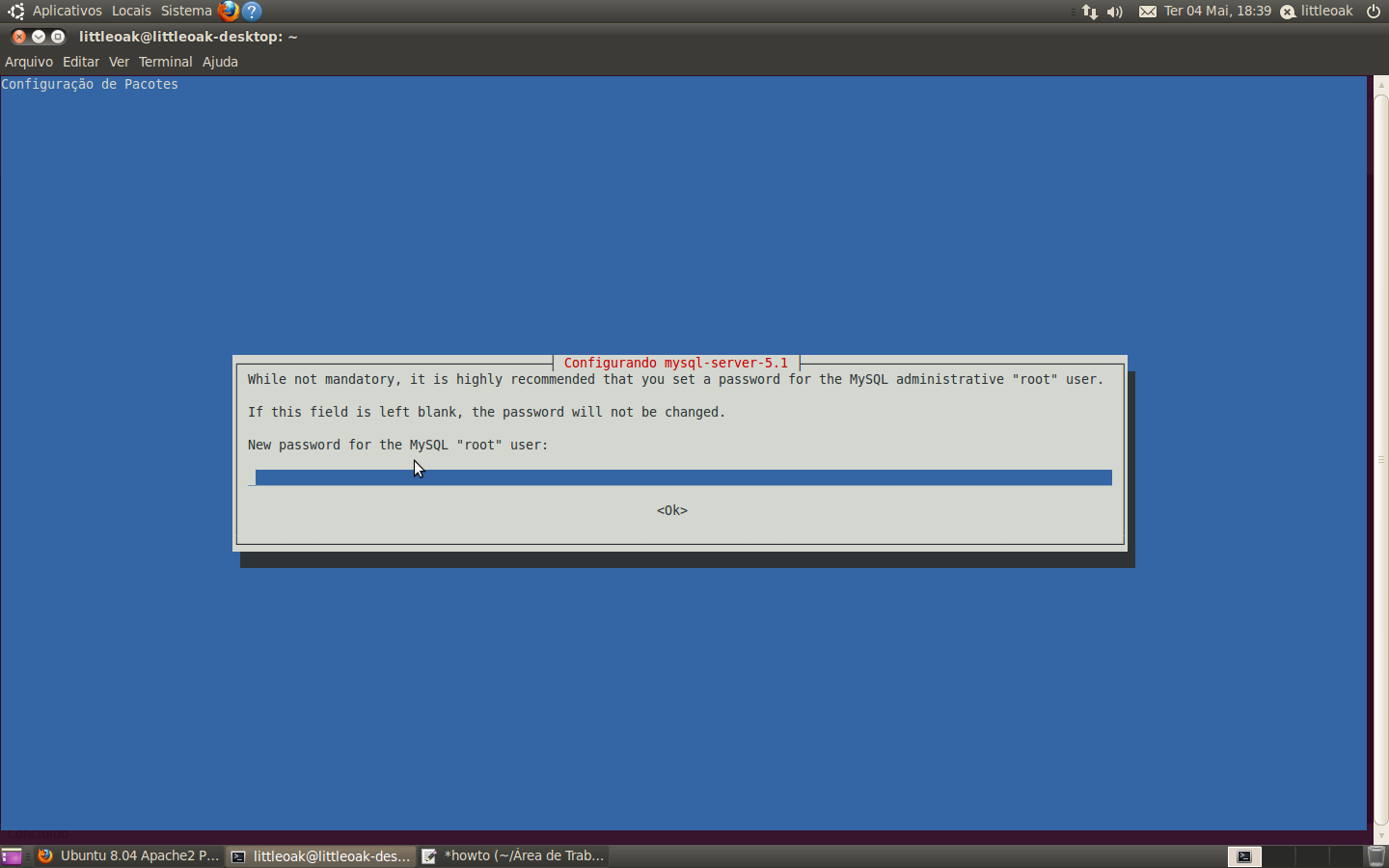1389x868 pixels.
Task: Open the mail envelope indicator
Action: tap(1148, 12)
